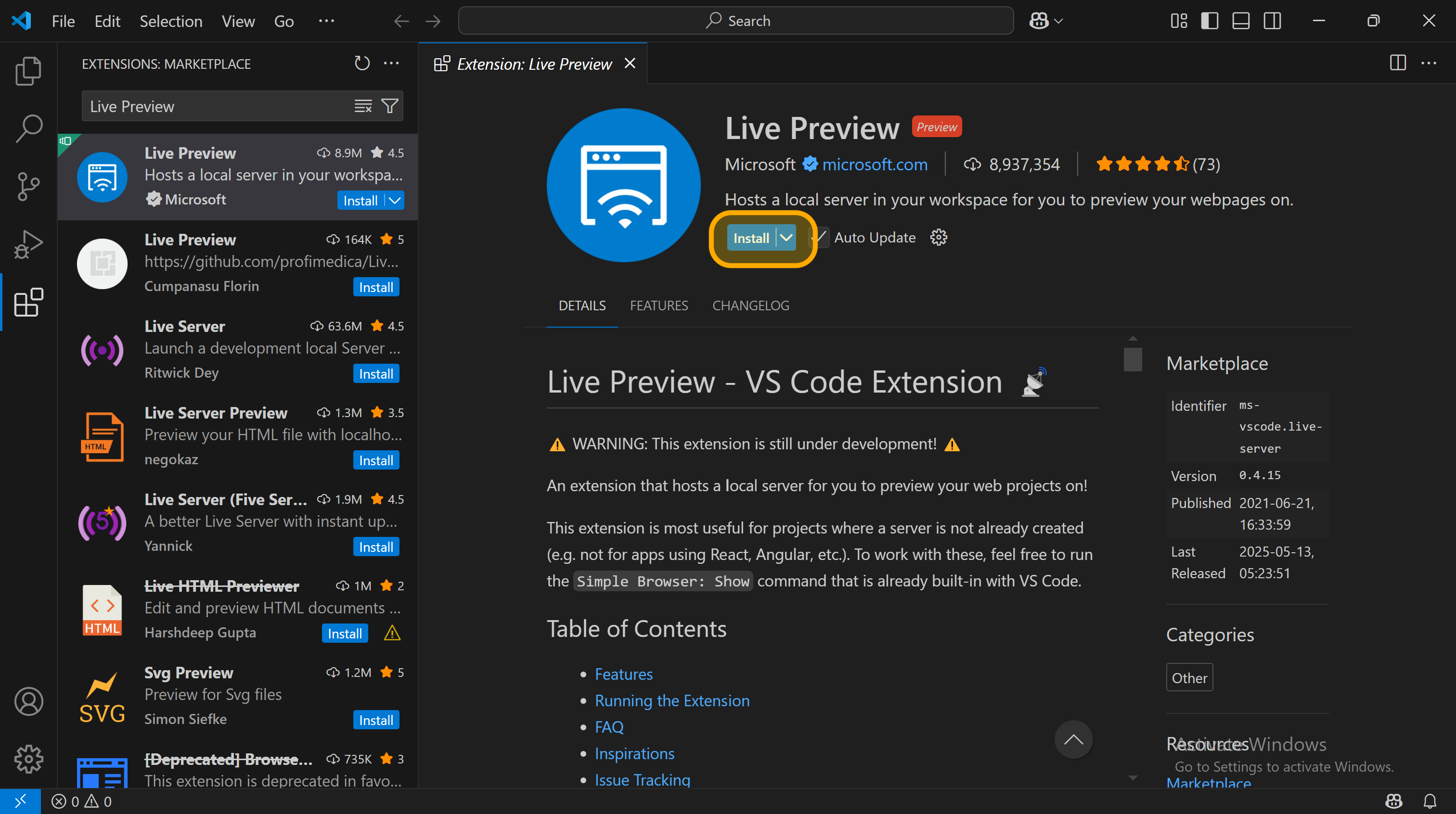Click the star rating (73)
Image resolution: width=1456 pixels, height=814 pixels.
coord(1158,165)
